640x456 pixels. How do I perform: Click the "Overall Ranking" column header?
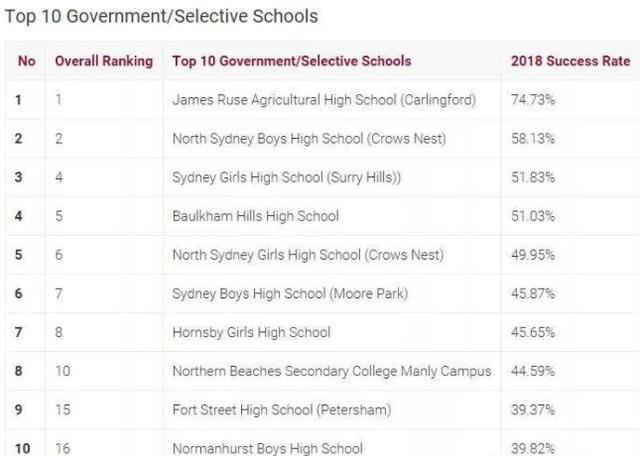103,61
